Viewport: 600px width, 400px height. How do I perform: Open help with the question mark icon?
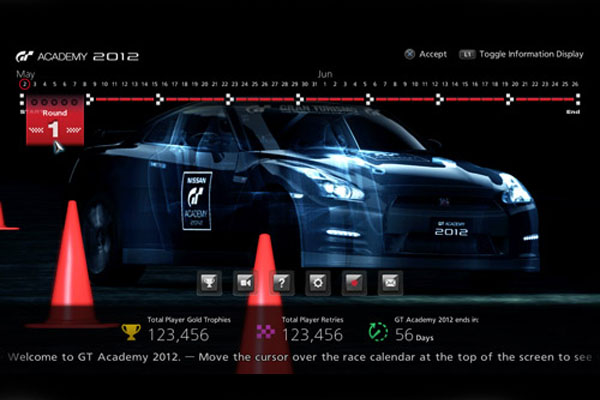pos(282,282)
